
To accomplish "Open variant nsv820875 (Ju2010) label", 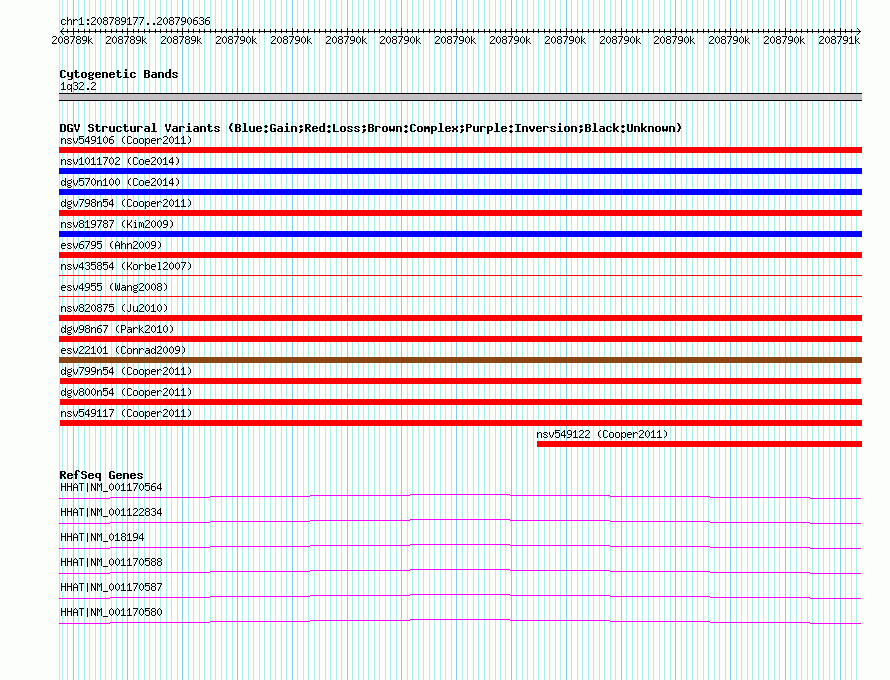I will click(x=114, y=308).
